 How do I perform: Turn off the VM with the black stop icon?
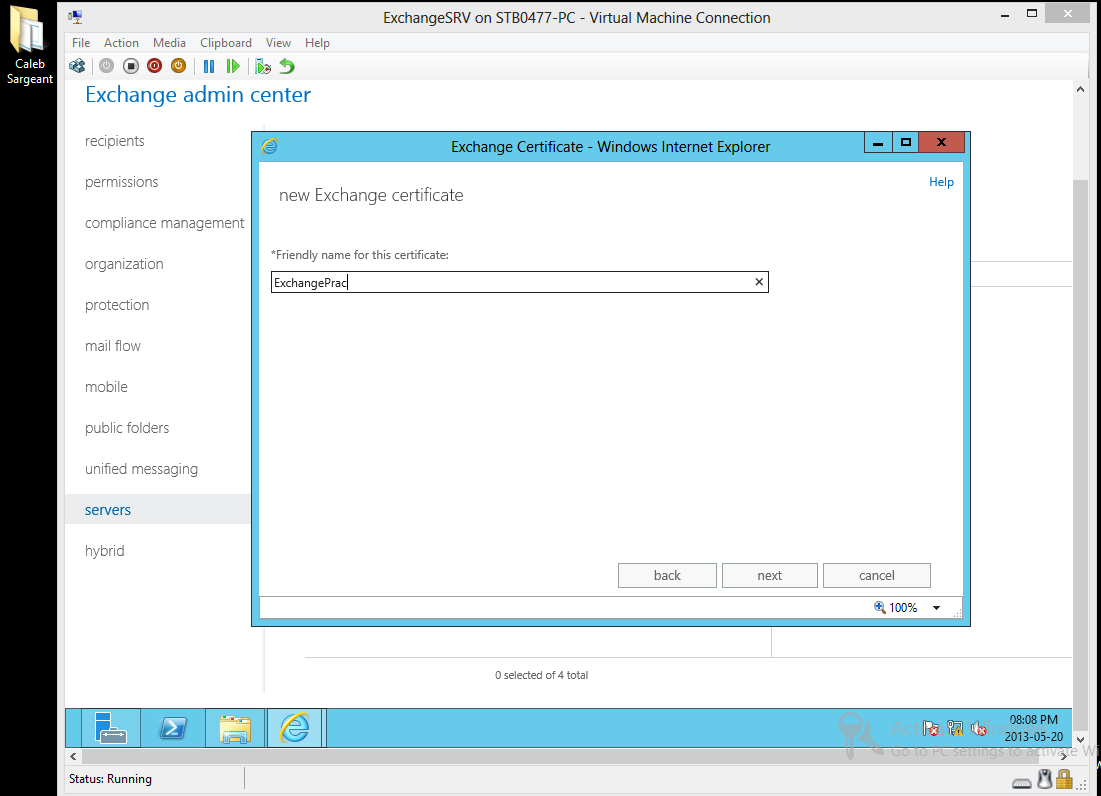coord(131,66)
